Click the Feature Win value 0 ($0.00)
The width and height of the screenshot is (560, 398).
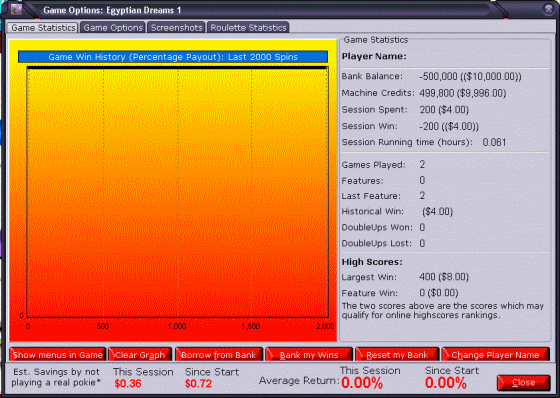pyautogui.click(x=439, y=293)
